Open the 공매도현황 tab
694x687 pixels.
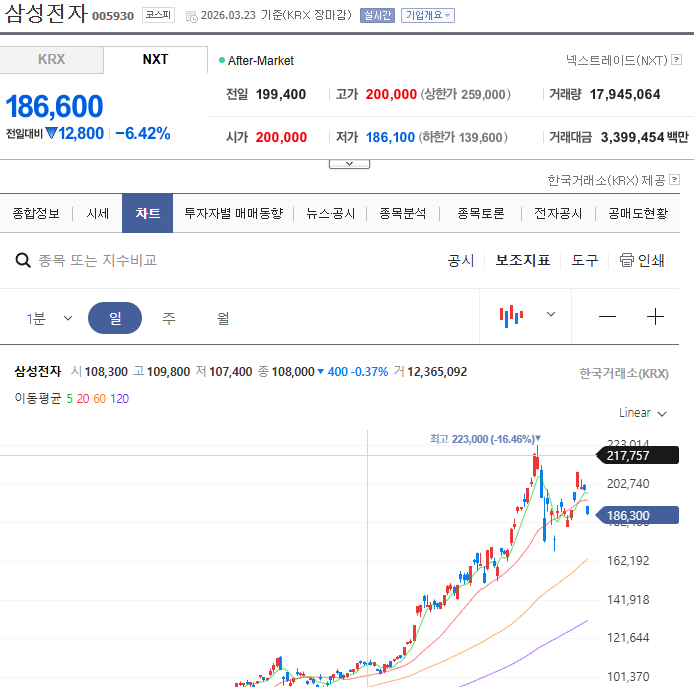click(x=638, y=213)
